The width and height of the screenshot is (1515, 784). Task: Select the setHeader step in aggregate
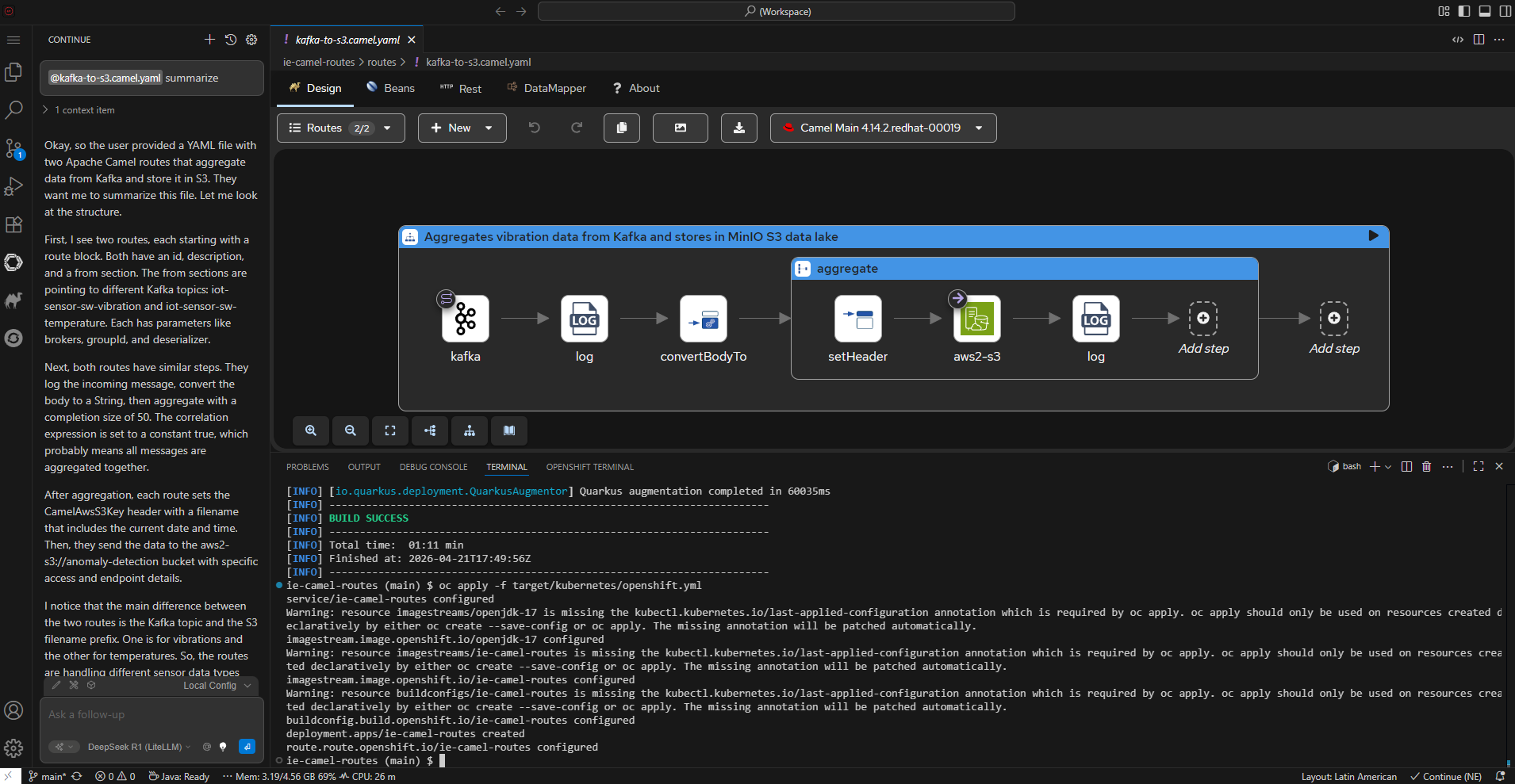(858, 319)
